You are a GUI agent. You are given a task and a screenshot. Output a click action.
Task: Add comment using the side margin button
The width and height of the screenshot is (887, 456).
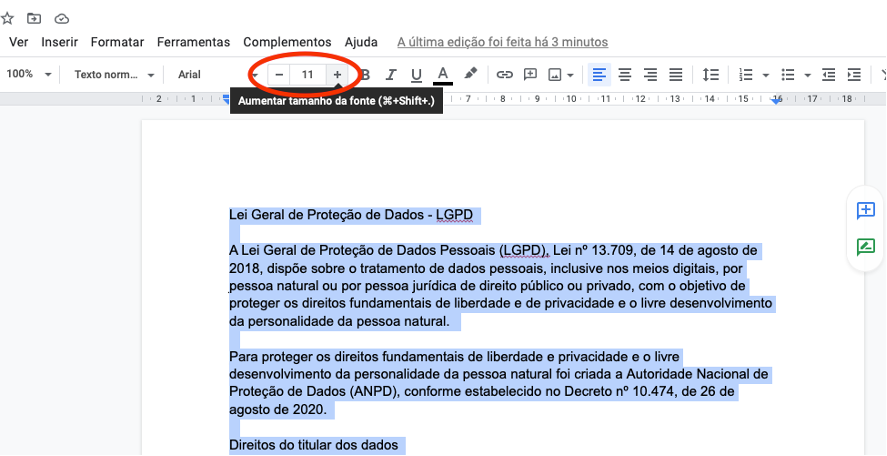[866, 211]
